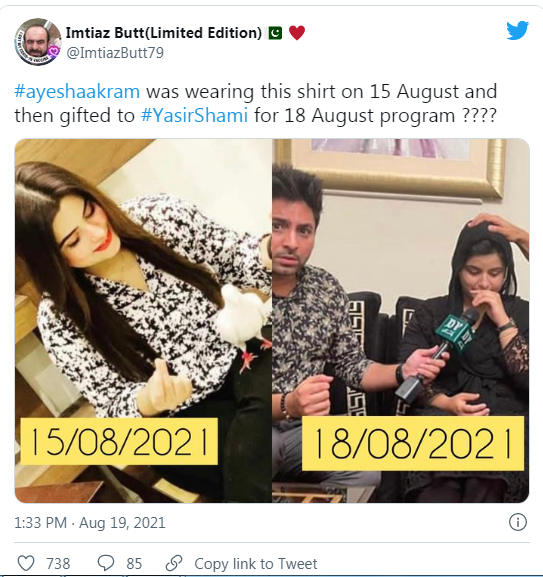Click the tweet text body
This screenshot has width=543, height=577.
click(256, 103)
